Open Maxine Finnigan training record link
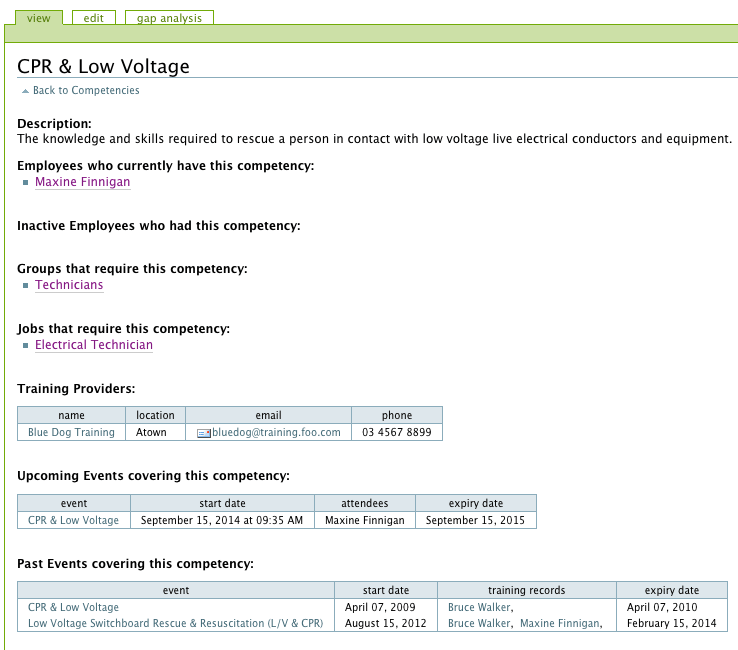Screen dimensions: 738x650 tap(560, 623)
